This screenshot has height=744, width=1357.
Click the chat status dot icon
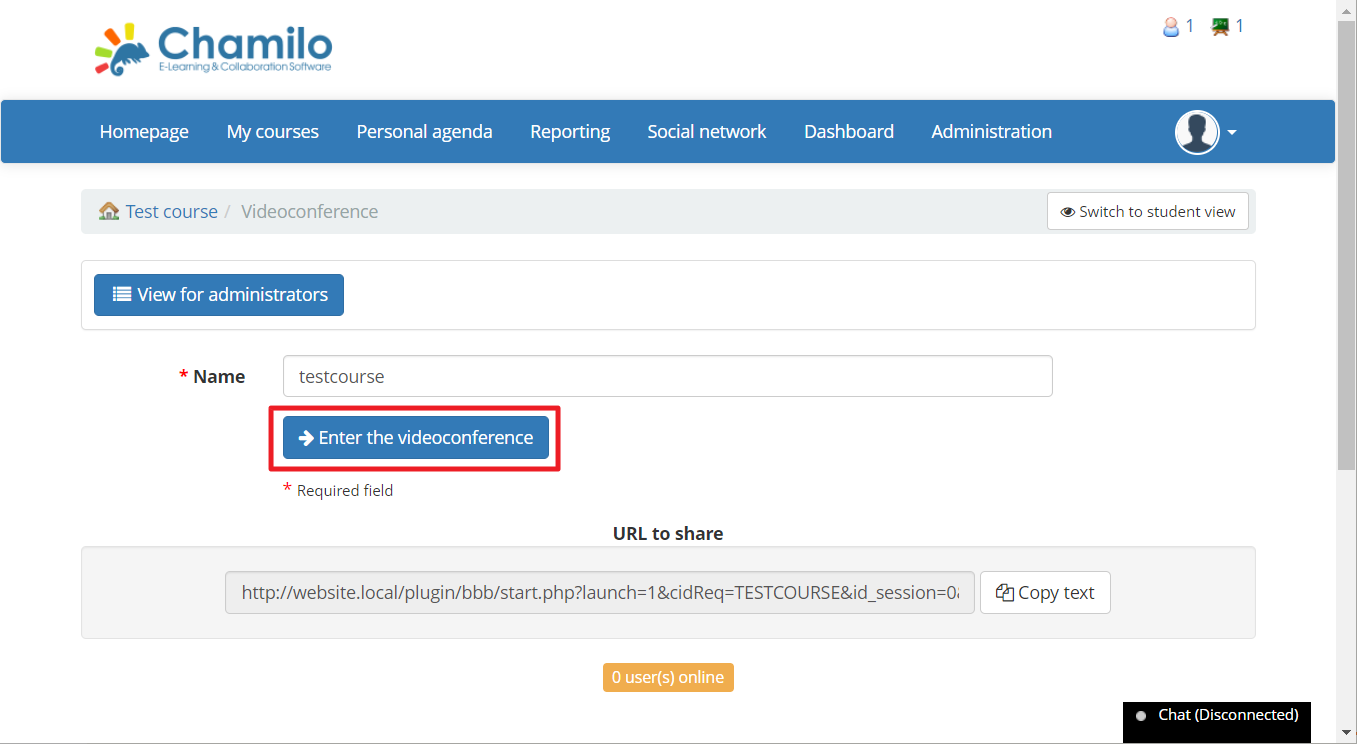1140,716
